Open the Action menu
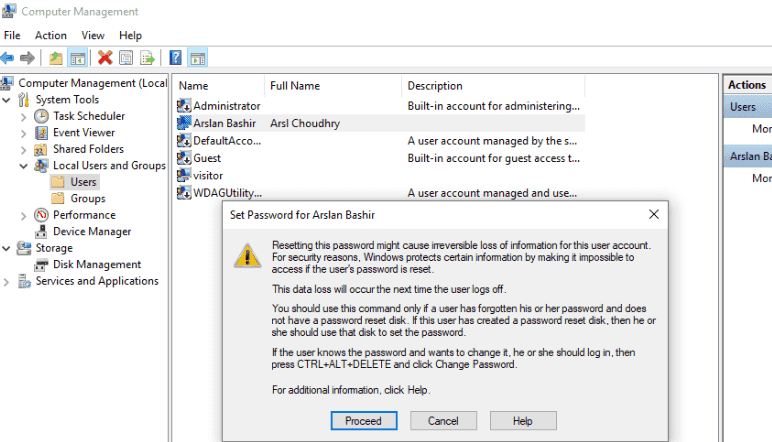Image resolution: width=772 pixels, height=442 pixels. pyautogui.click(x=51, y=35)
